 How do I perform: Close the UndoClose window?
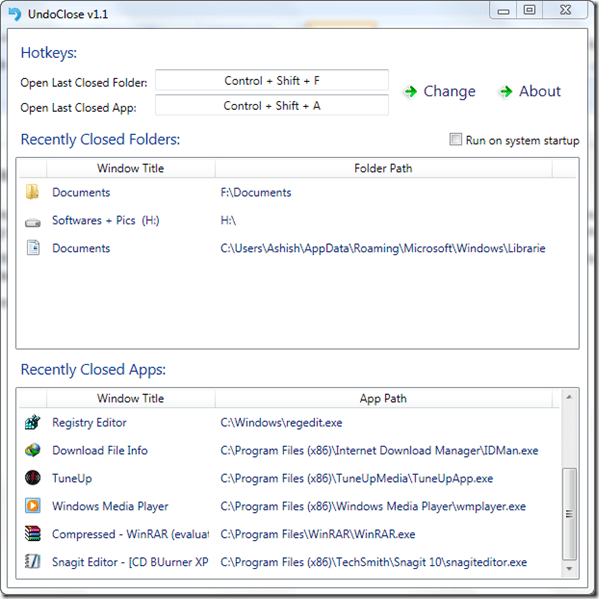point(565,10)
